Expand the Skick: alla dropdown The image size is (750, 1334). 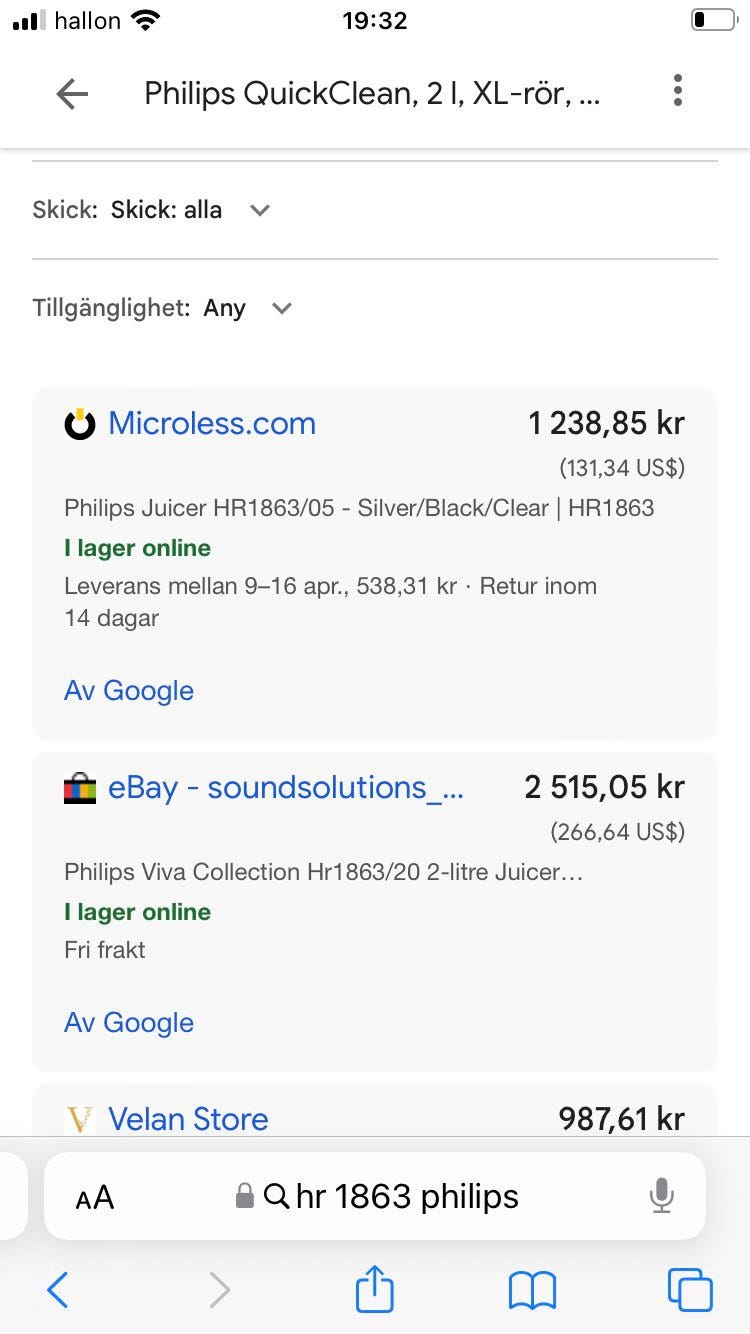pos(190,210)
